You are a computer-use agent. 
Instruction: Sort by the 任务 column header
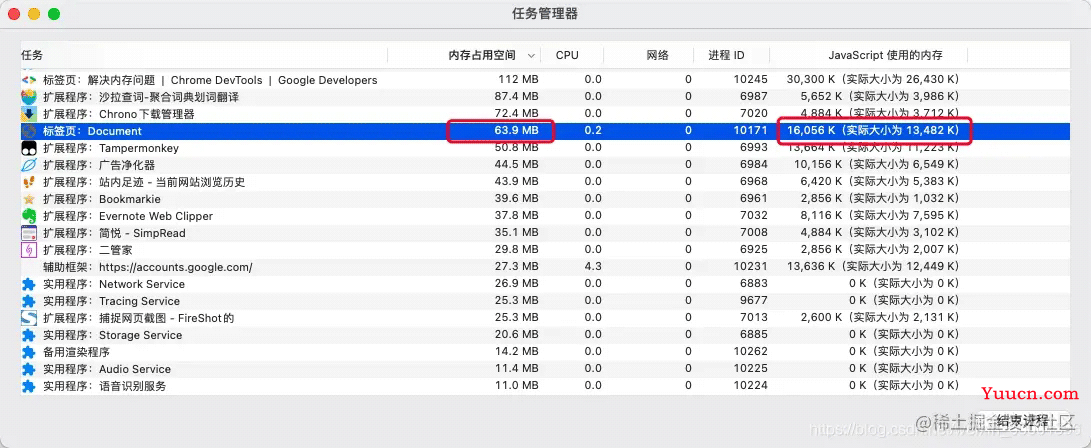pos(32,55)
